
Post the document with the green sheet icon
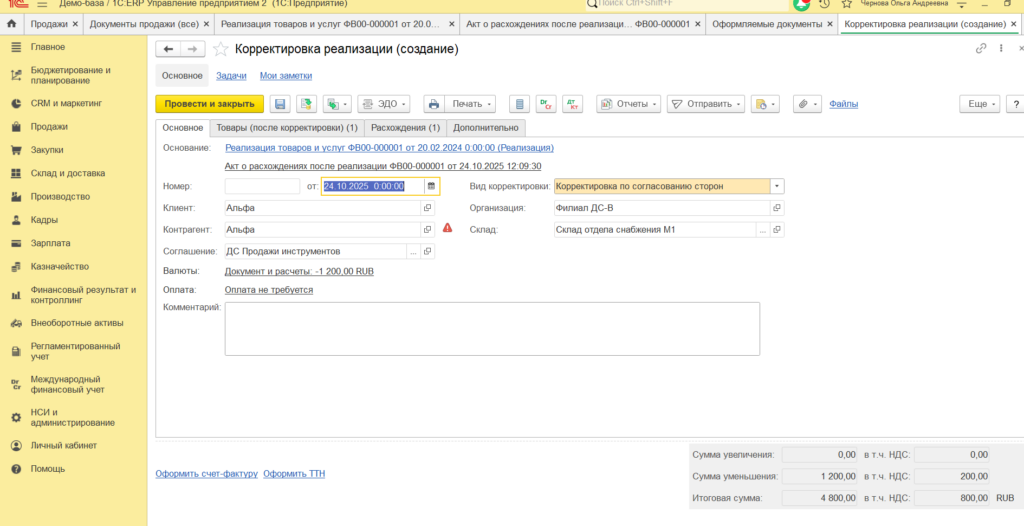(x=306, y=104)
